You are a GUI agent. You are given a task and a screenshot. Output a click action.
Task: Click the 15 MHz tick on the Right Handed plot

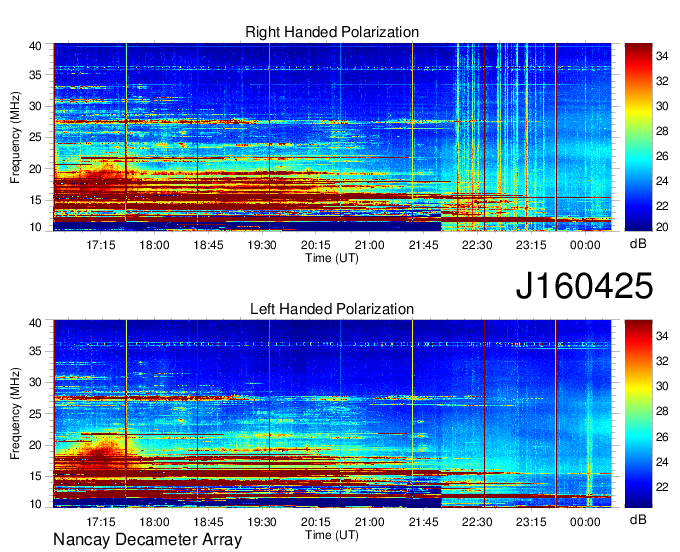coord(36,200)
